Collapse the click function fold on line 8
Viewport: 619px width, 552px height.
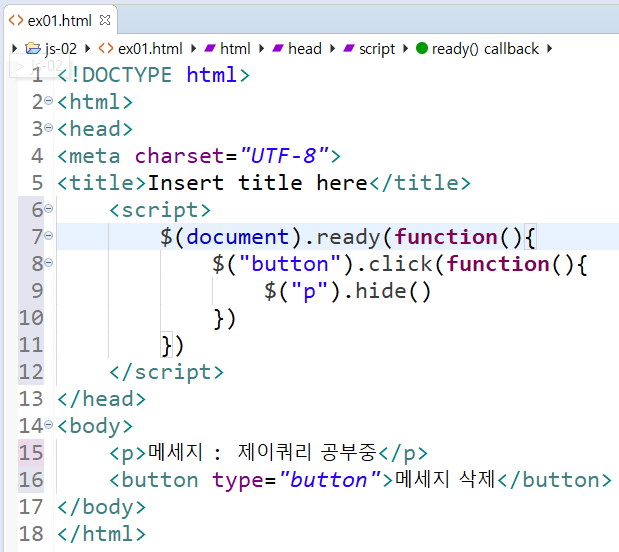pos(49,262)
